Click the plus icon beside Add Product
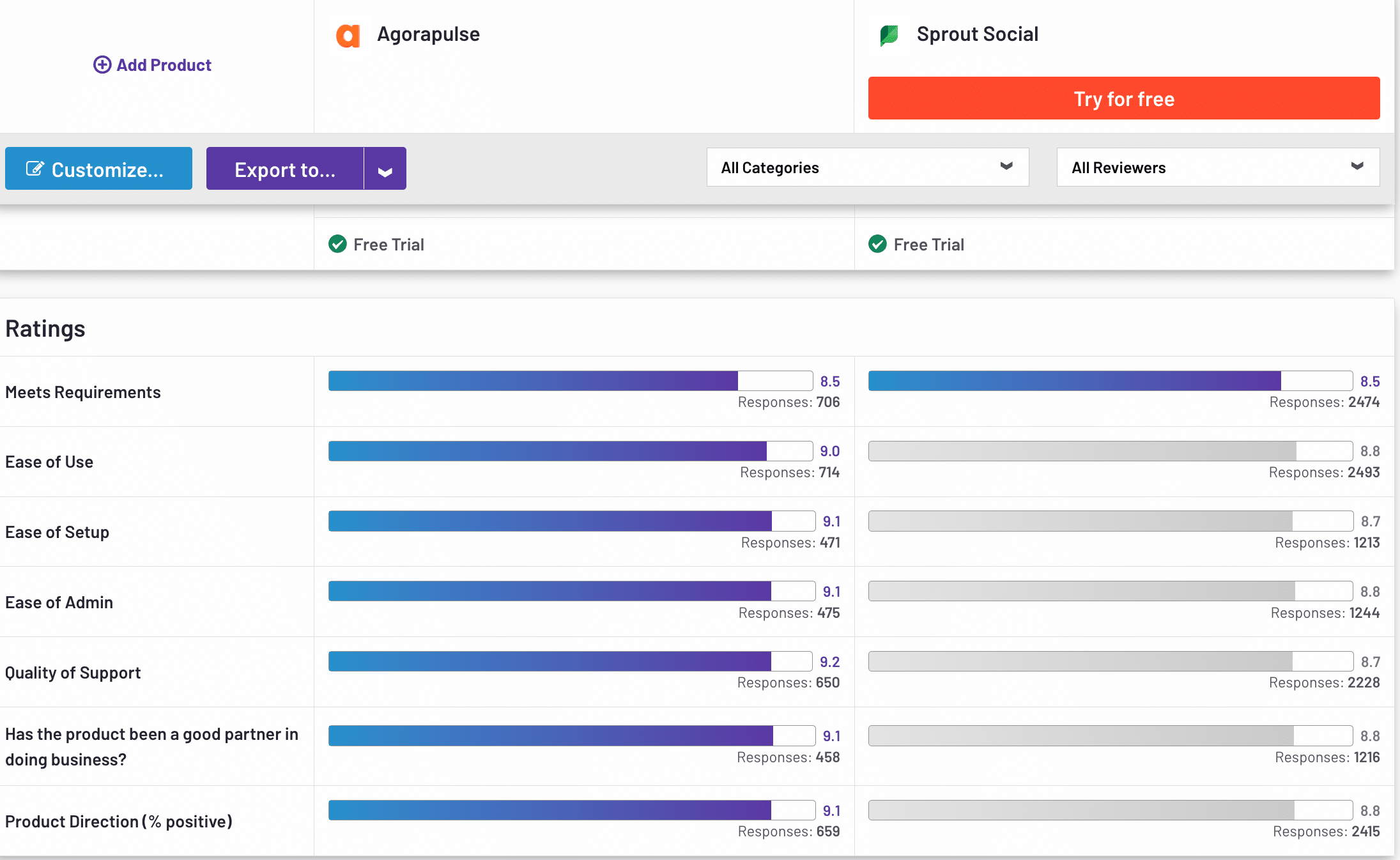1400x860 pixels. 103,65
